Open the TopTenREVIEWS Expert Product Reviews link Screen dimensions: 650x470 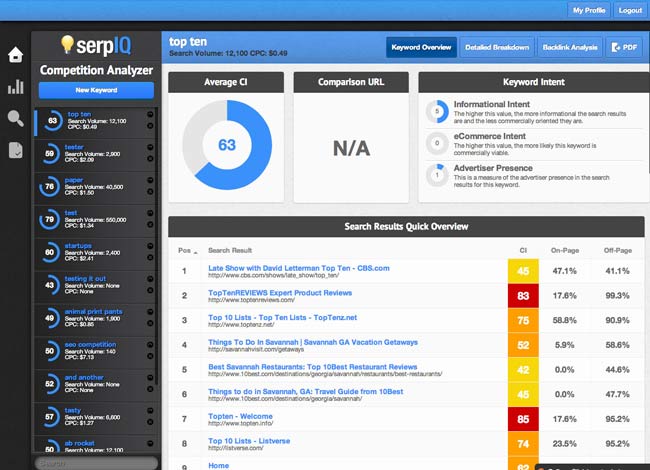[280, 293]
